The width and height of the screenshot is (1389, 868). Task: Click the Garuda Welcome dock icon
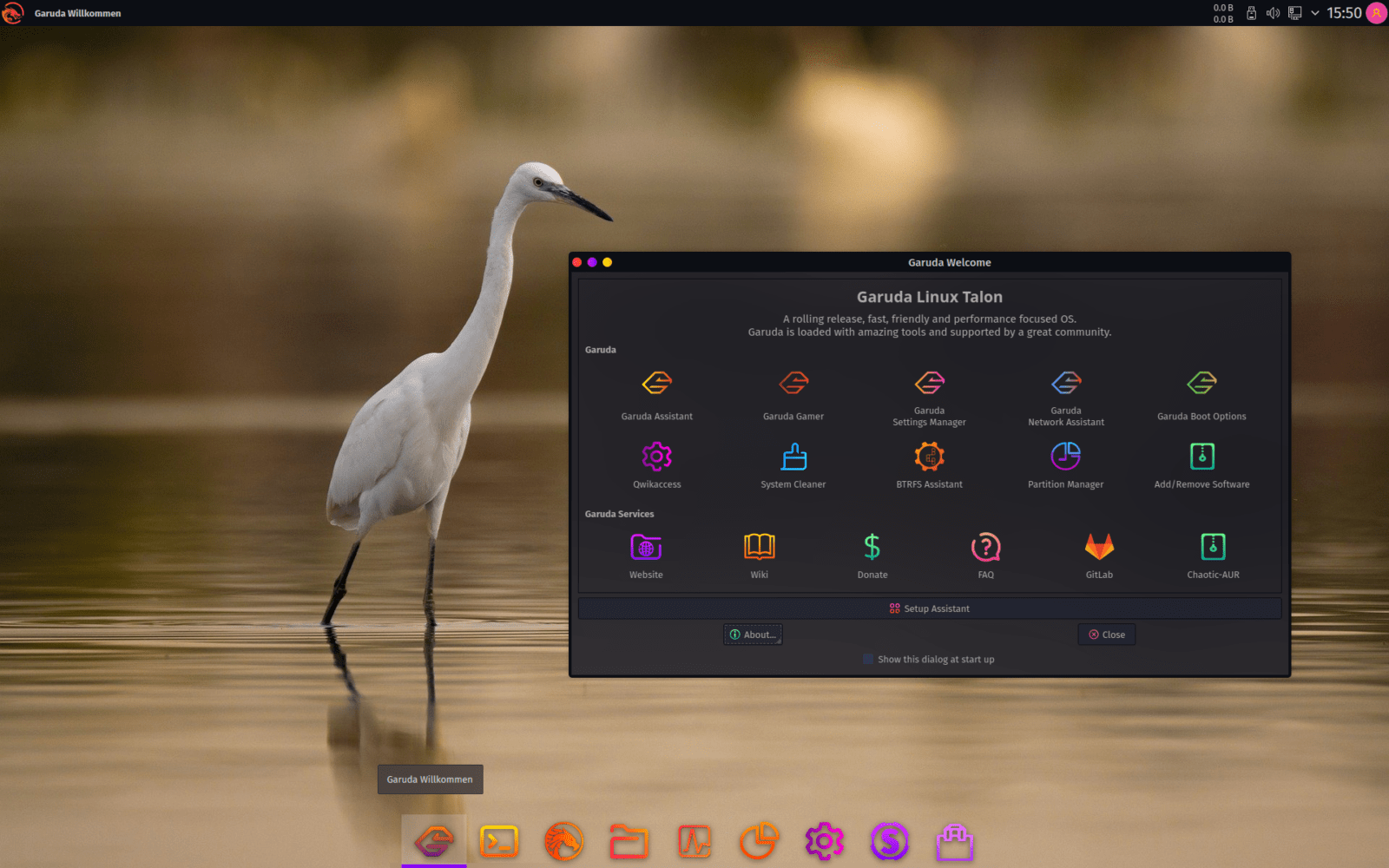[434, 841]
